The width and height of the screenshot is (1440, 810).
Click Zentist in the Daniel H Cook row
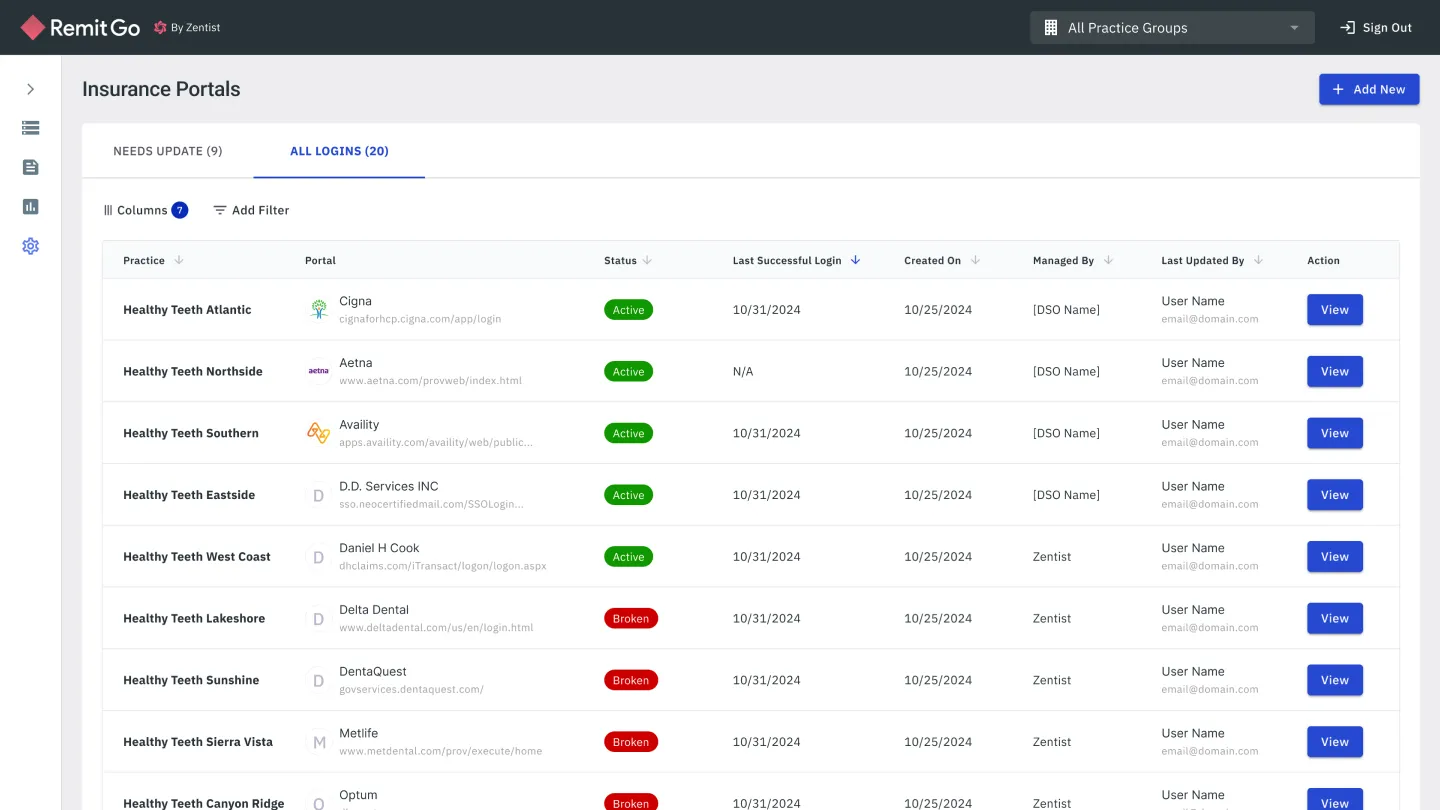[x=1052, y=557]
